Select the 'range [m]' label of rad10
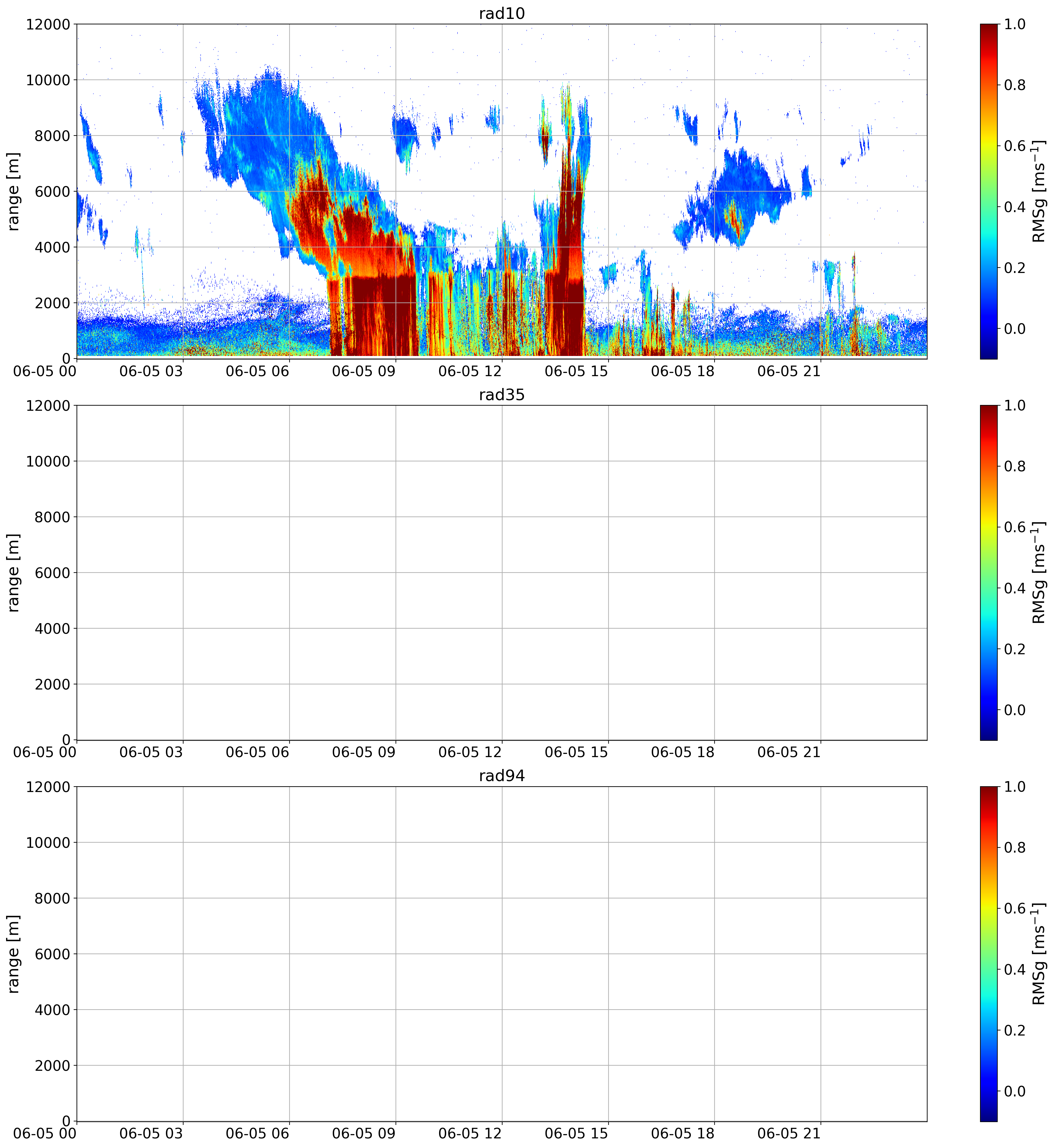1055x1148 pixels. 14,191
